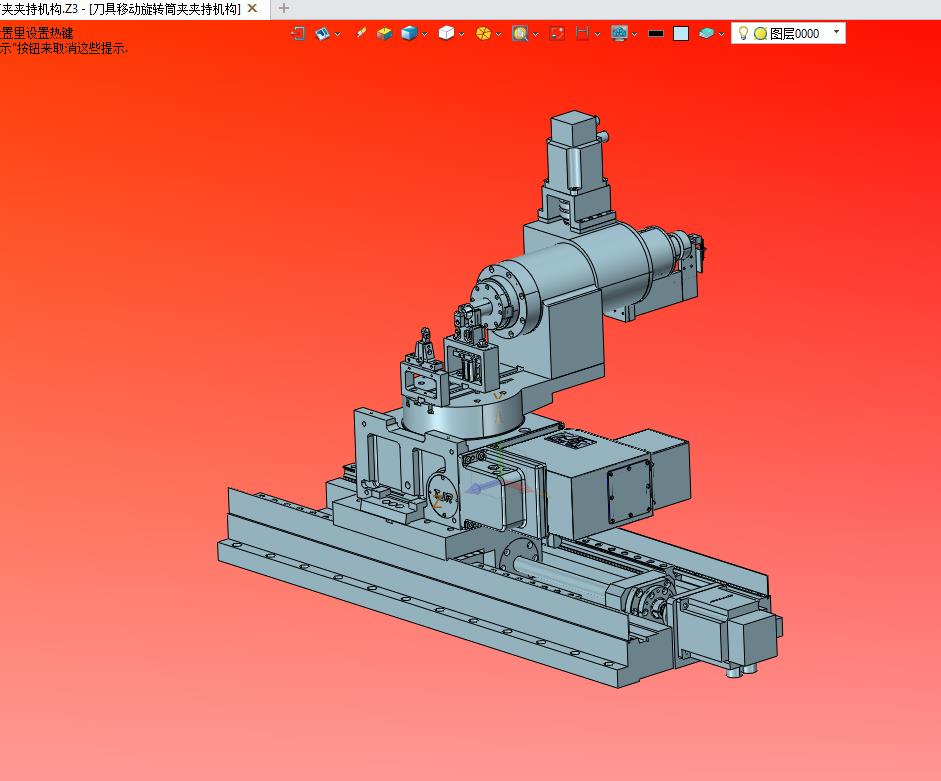Toggle the light bulb layer visibility icon
The image size is (941, 781).
pyautogui.click(x=743, y=33)
